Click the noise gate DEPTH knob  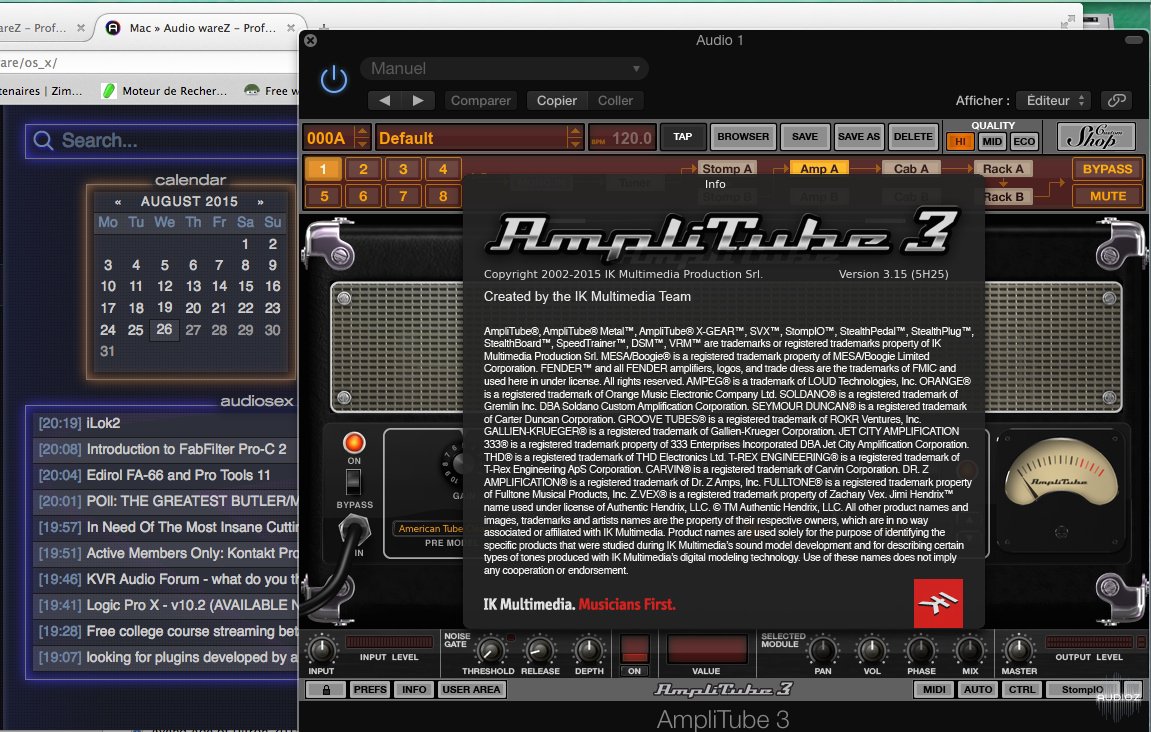[588, 650]
